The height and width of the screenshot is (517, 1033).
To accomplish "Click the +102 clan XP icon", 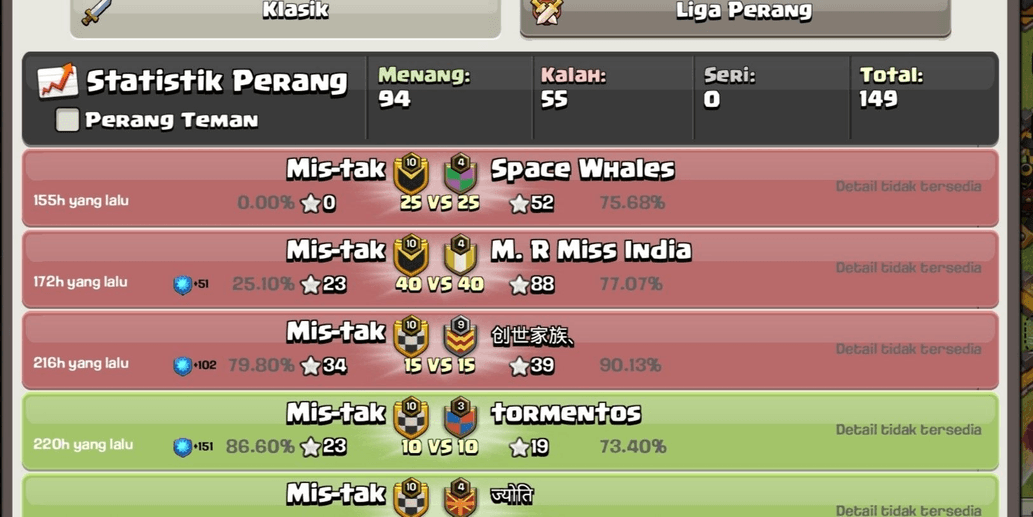I will [182, 366].
